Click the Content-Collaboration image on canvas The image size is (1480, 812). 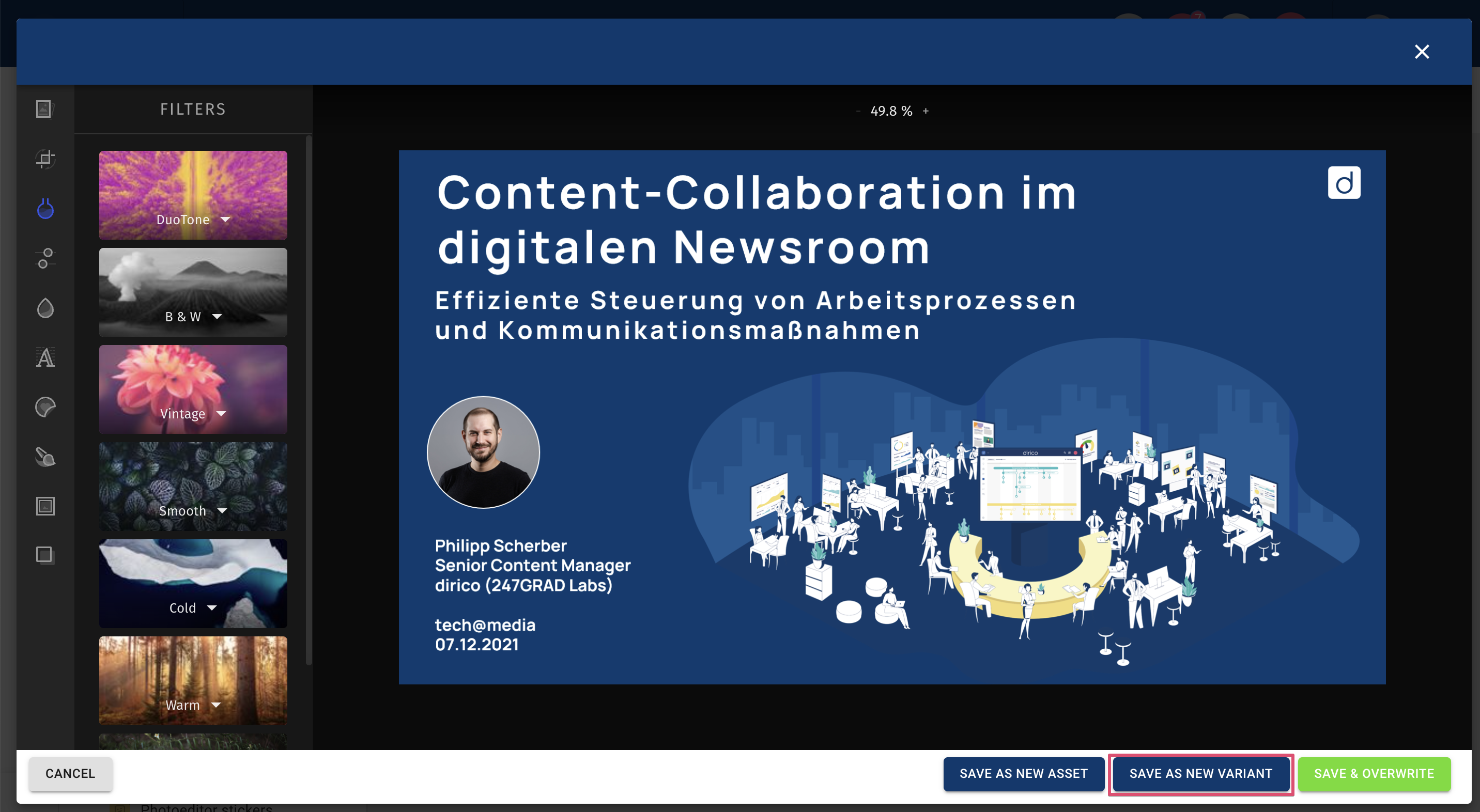tap(892, 417)
